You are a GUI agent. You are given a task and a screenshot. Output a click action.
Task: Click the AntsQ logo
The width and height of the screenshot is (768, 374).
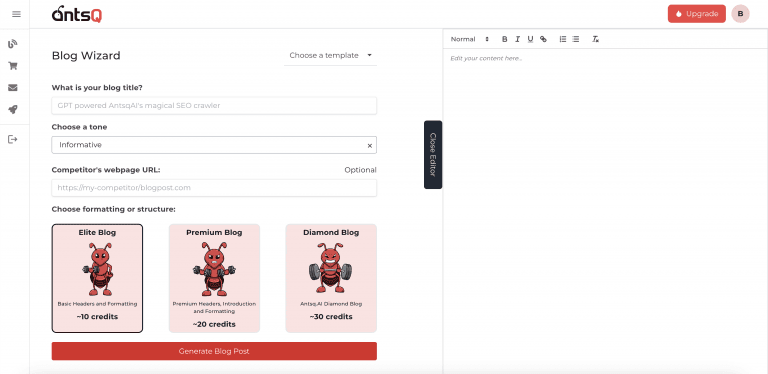77,14
